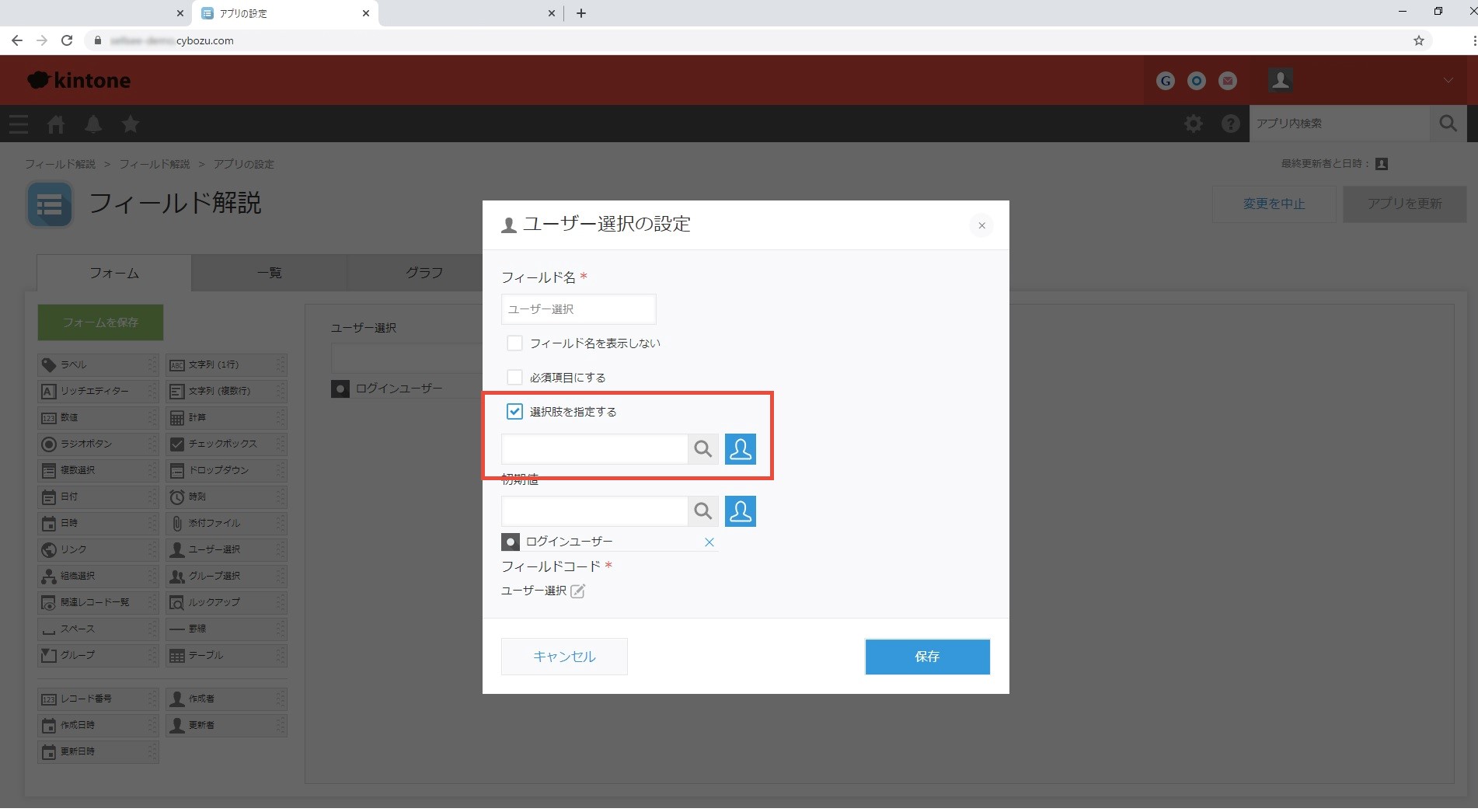
Task: Click the in-app search magnifier button
Action: point(1448,124)
